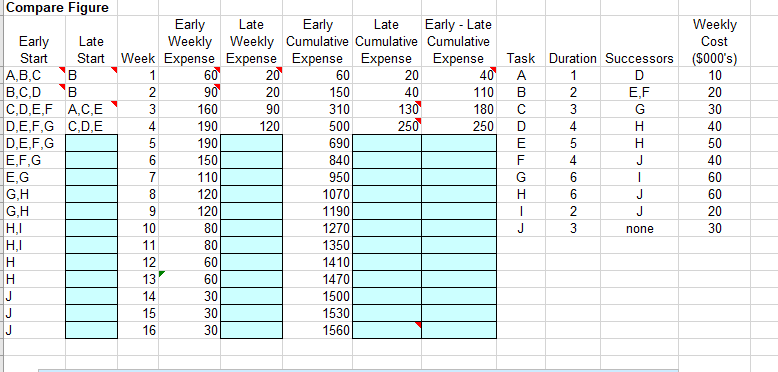Select Early Weekly Expense value 150
This screenshot has height=372, width=778.
tap(190, 160)
